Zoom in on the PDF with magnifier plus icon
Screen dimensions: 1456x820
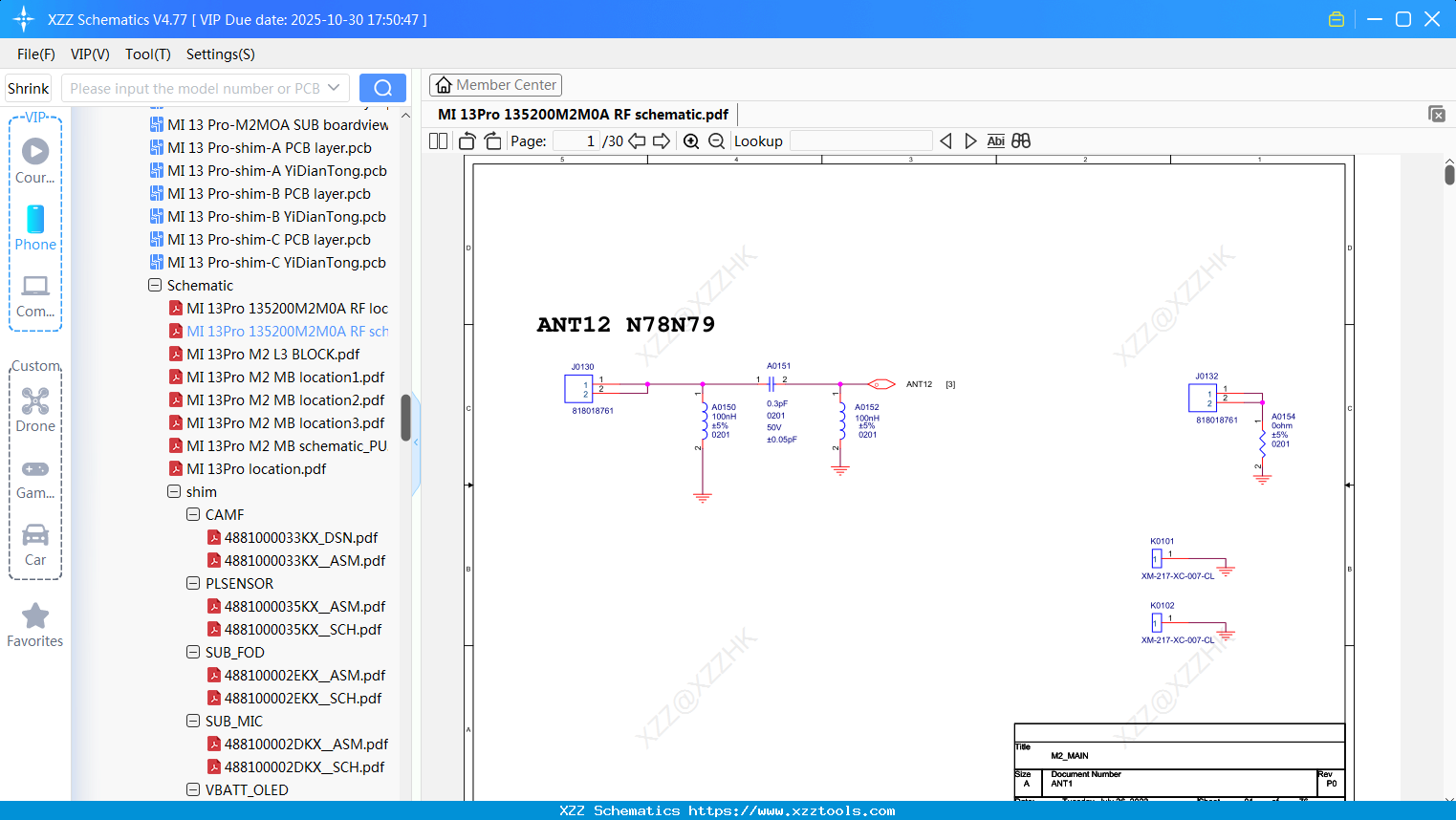pyautogui.click(x=690, y=140)
